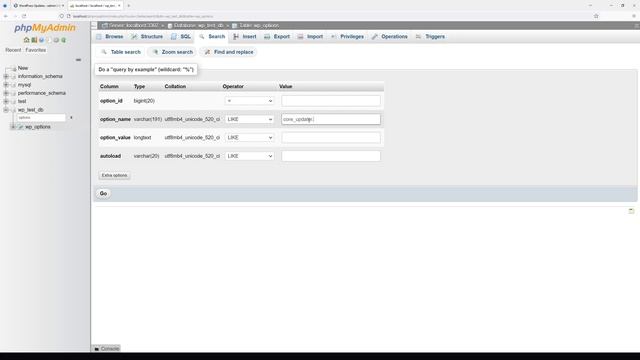
Task: Open the autoload LIKE operator dropdown
Action: point(249,156)
